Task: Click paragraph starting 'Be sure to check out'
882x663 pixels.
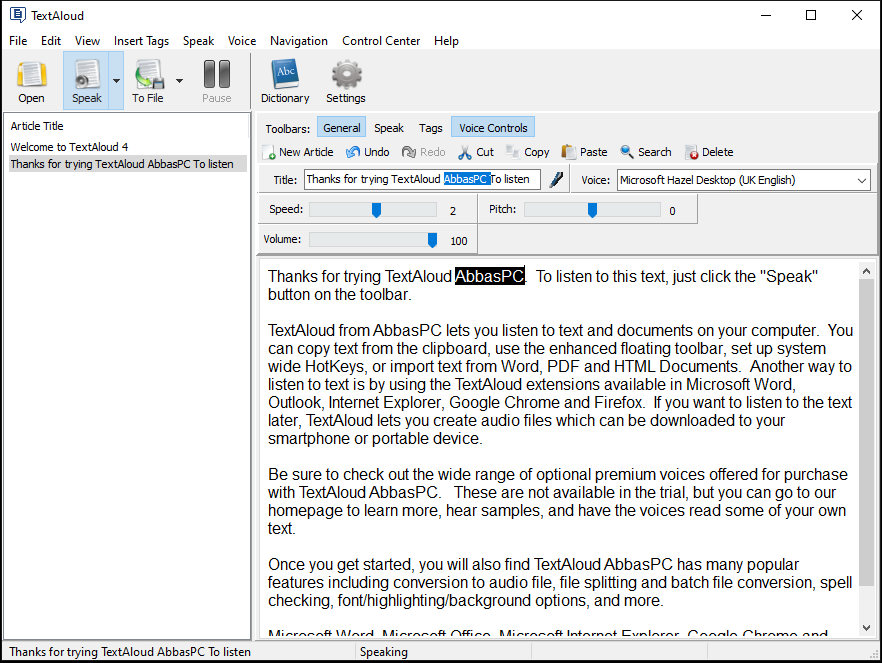Action: pos(558,501)
